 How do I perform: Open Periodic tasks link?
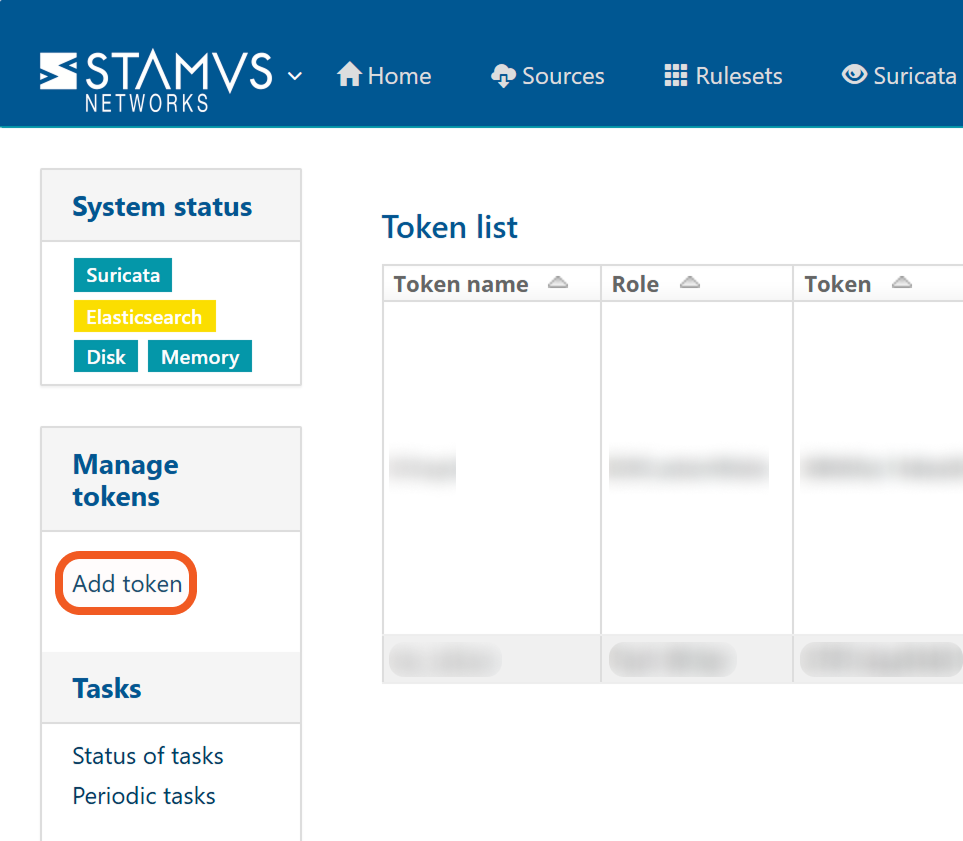point(144,796)
